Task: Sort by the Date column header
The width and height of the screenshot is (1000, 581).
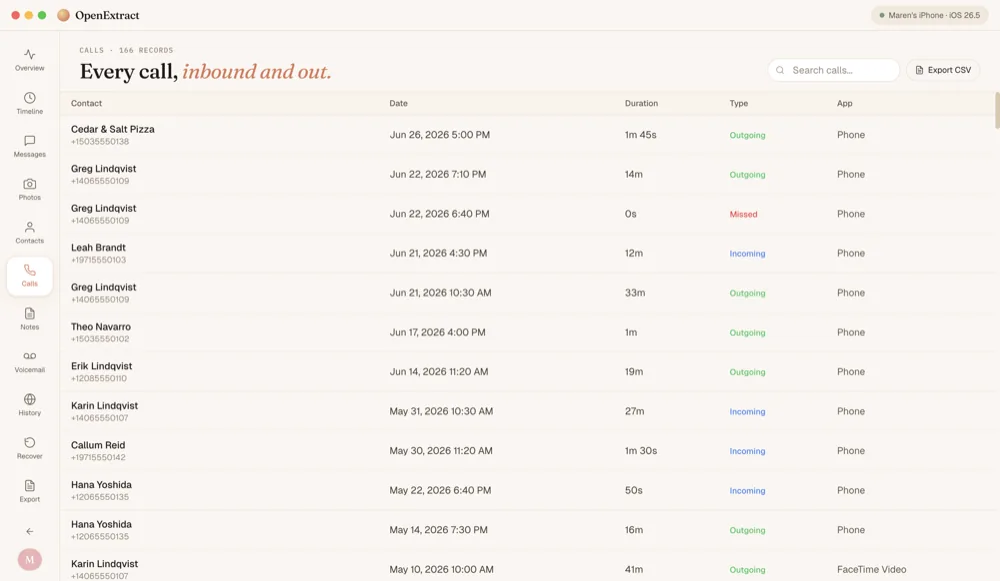Action: click(x=399, y=103)
